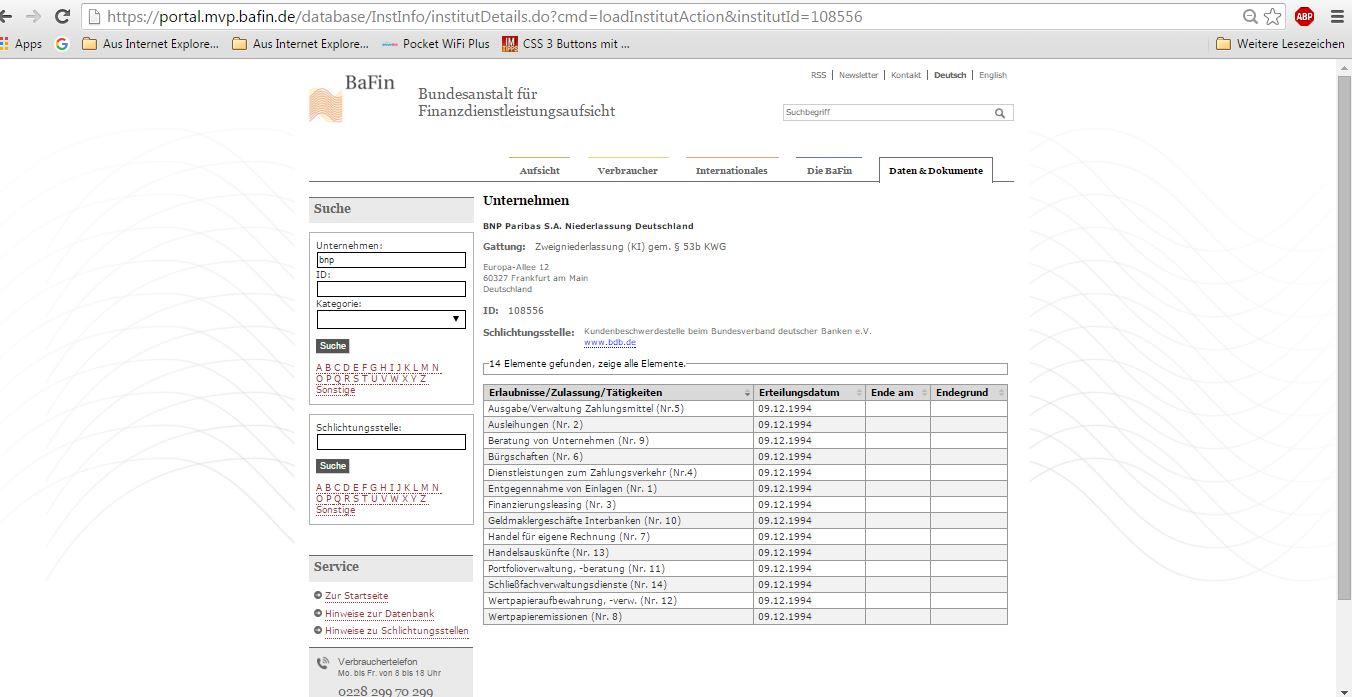Open the second Aus Internet Explorer folder
The width and height of the screenshot is (1352, 697).
coord(300,44)
